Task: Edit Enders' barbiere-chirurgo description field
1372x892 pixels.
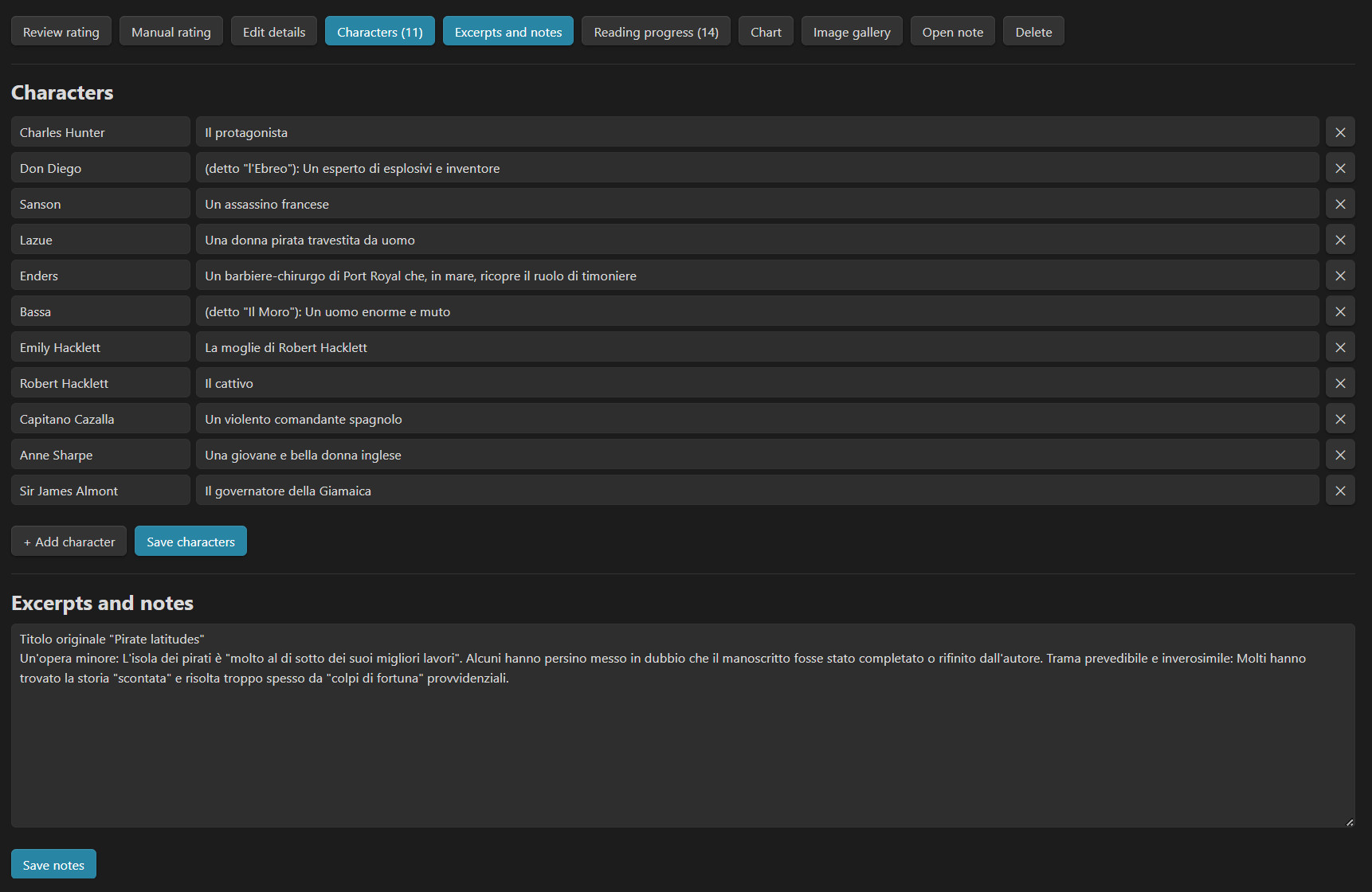Action: point(758,276)
